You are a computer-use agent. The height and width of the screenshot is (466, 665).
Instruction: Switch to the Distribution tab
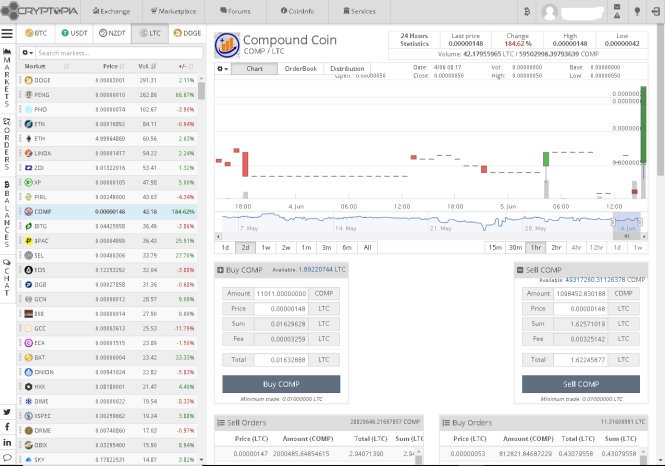pyautogui.click(x=347, y=69)
